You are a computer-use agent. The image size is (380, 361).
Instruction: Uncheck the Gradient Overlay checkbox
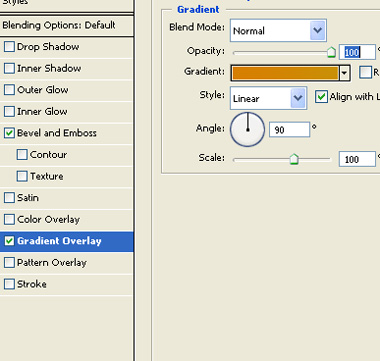click(9, 241)
